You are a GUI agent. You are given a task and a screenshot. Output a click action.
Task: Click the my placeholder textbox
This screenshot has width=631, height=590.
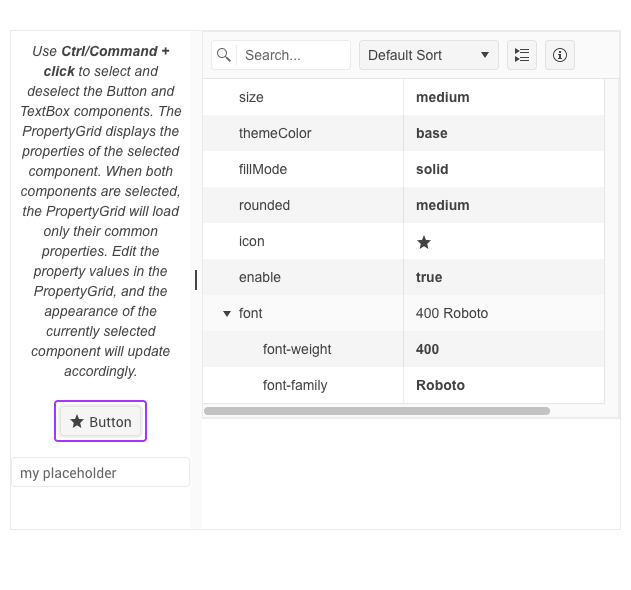pos(100,473)
